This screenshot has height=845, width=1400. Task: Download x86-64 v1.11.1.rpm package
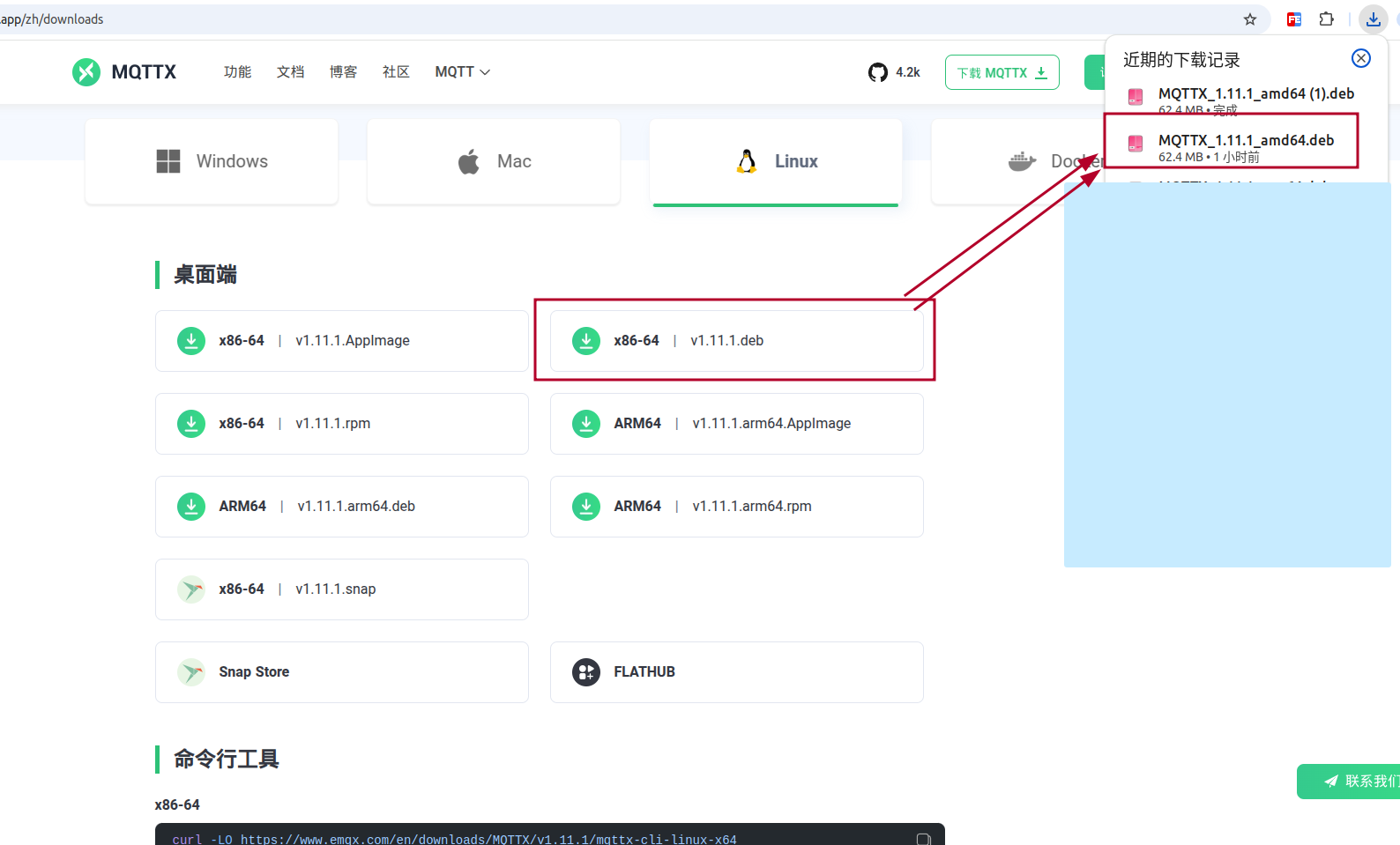pyautogui.click(x=342, y=424)
